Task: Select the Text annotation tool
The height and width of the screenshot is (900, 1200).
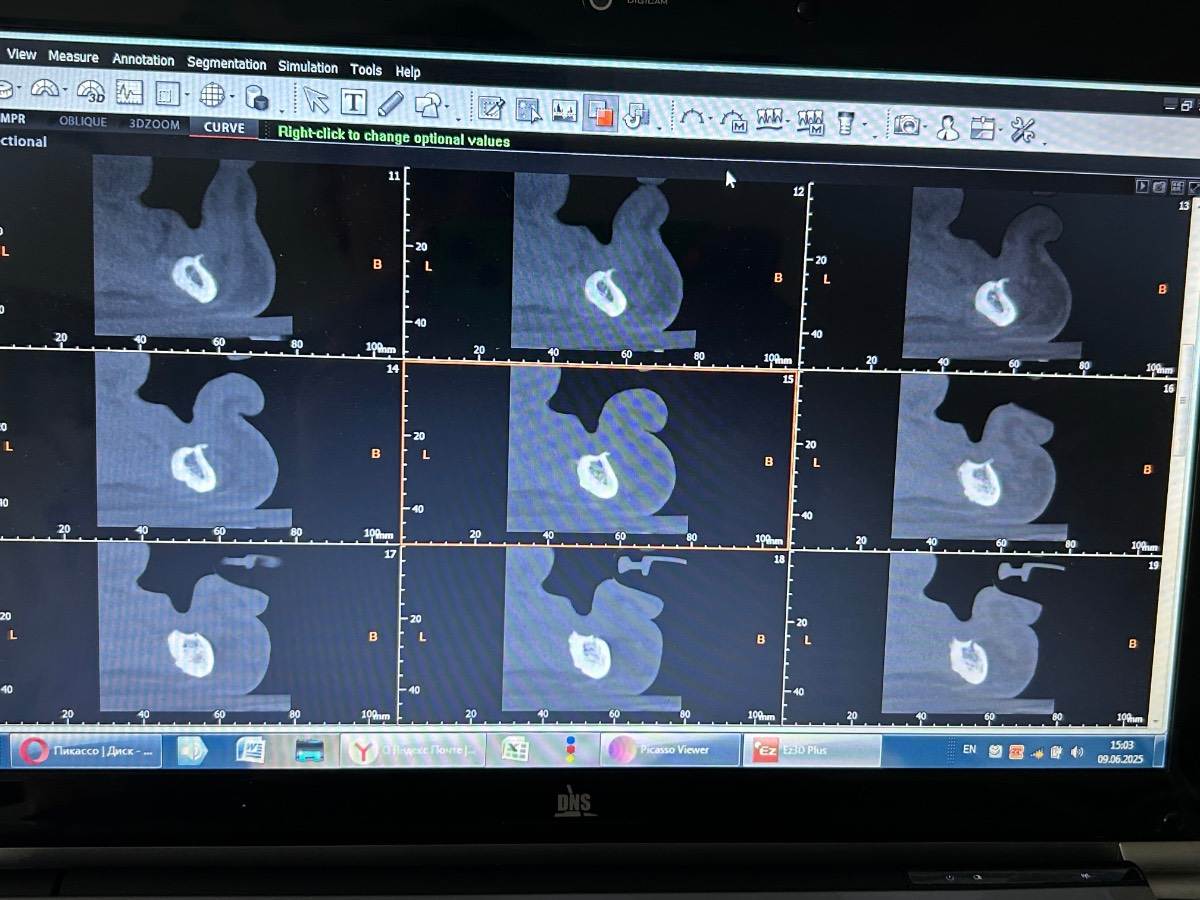Action: 353,102
